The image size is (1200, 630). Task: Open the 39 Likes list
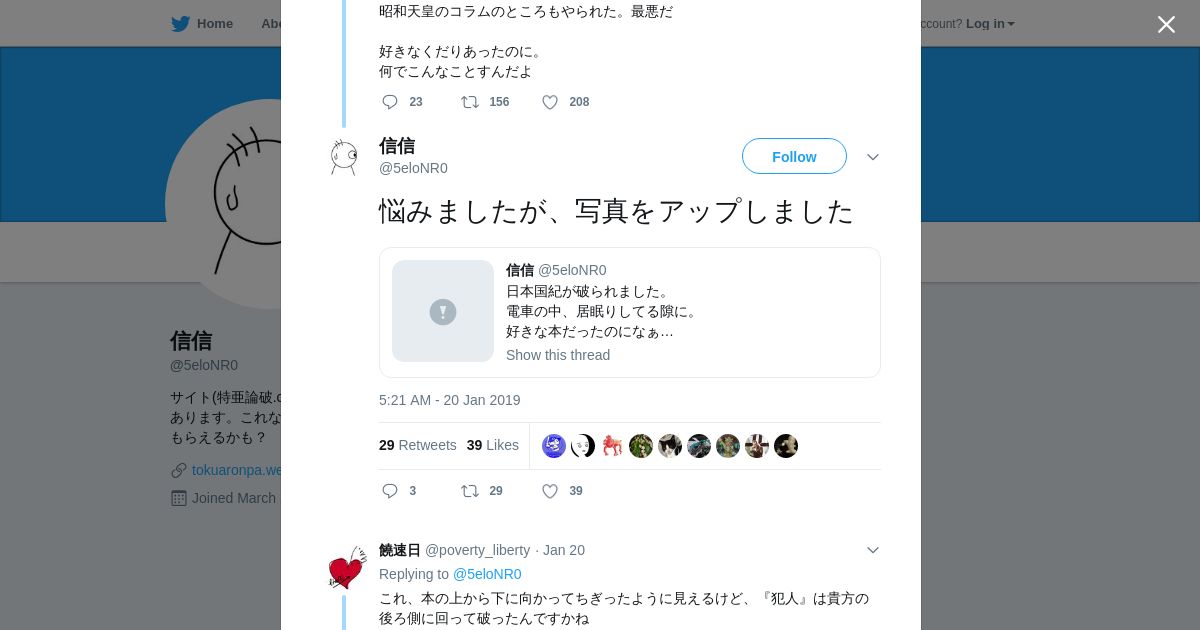pyautogui.click(x=492, y=445)
